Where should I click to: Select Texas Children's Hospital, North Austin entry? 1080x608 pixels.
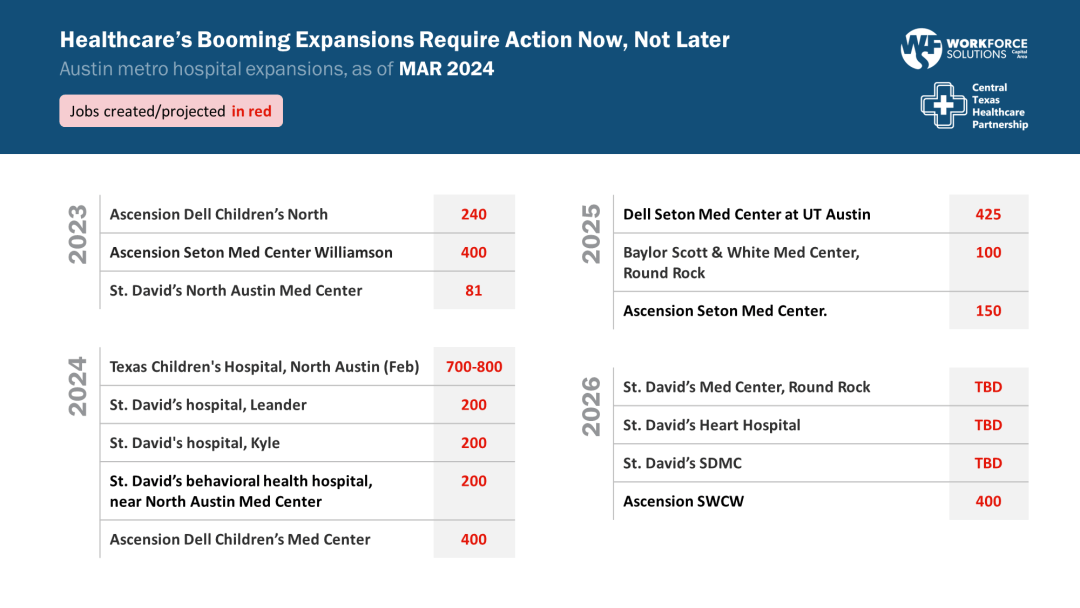(x=264, y=366)
